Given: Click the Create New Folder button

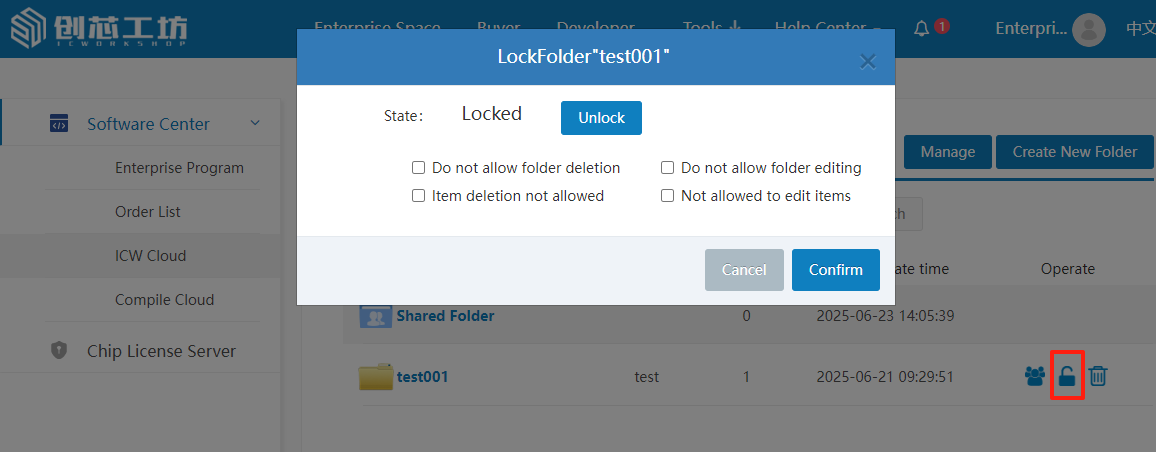Looking at the screenshot, I should (1074, 152).
